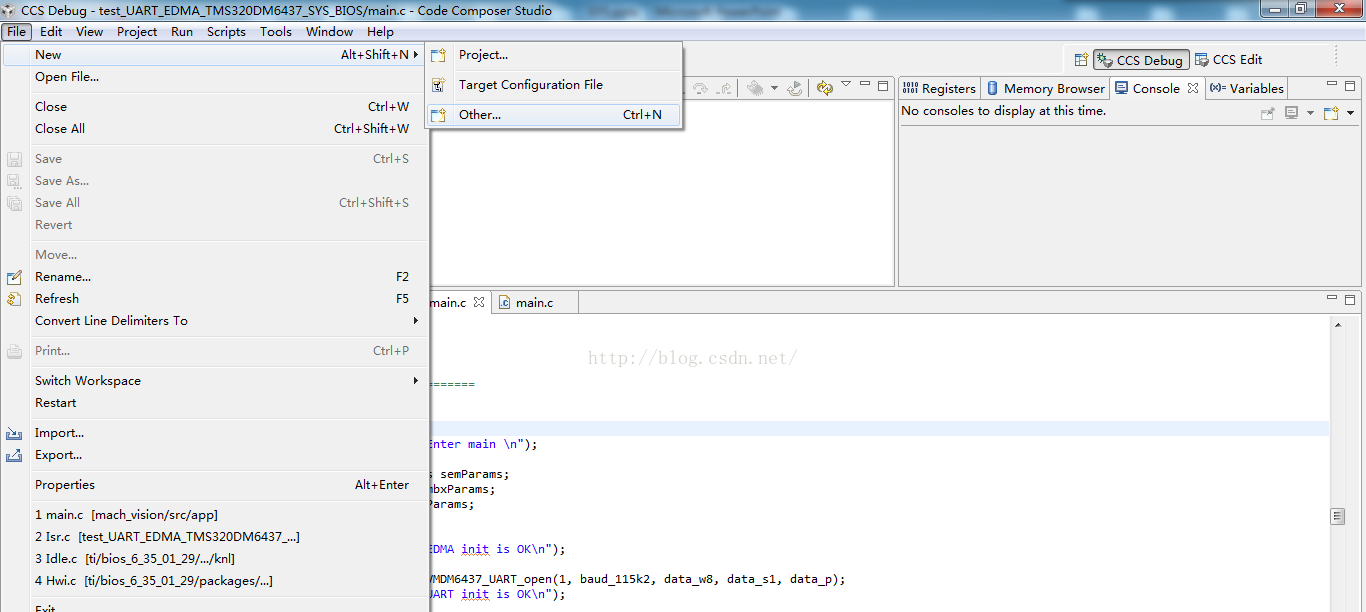Click the editor vertical scrollbar thumb
Viewport: 1366px width, 612px height.
(x=1338, y=516)
